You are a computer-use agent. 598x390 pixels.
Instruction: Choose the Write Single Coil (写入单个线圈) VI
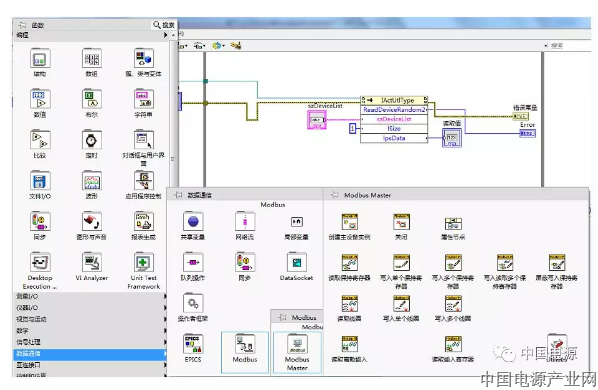(x=401, y=304)
